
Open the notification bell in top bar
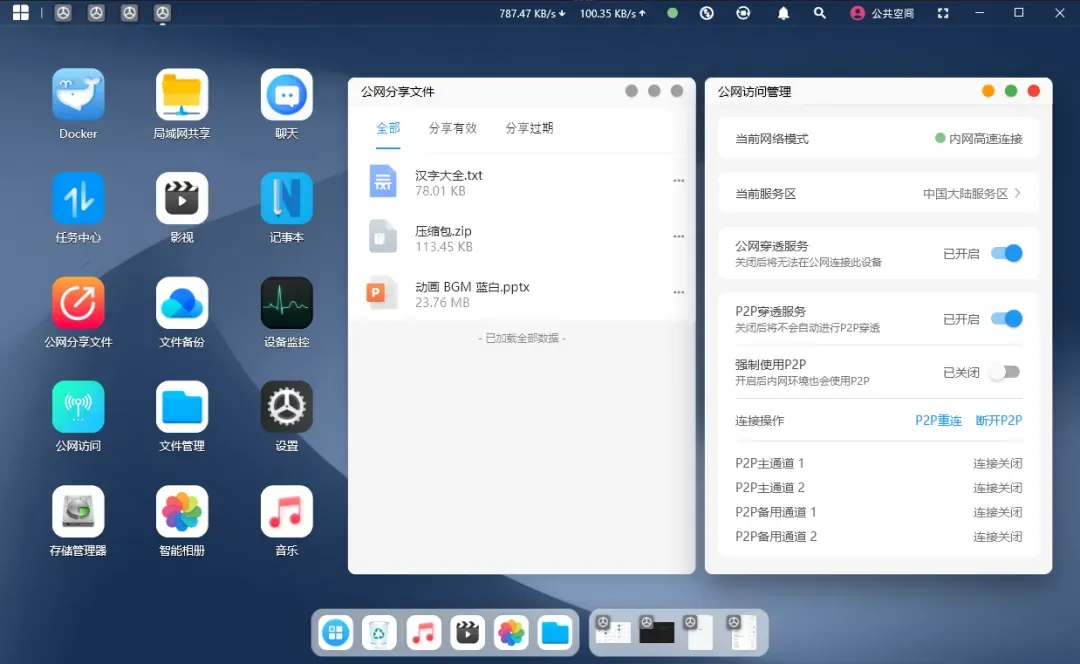783,13
